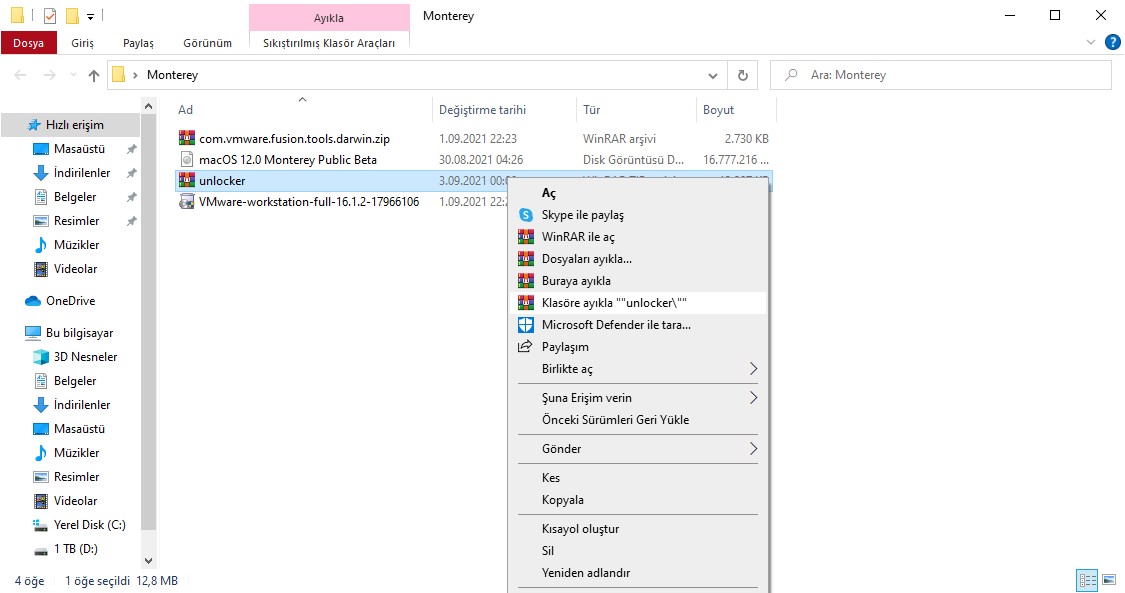
Task: Open the recent locations dropdown arrow
Action: click(72, 75)
